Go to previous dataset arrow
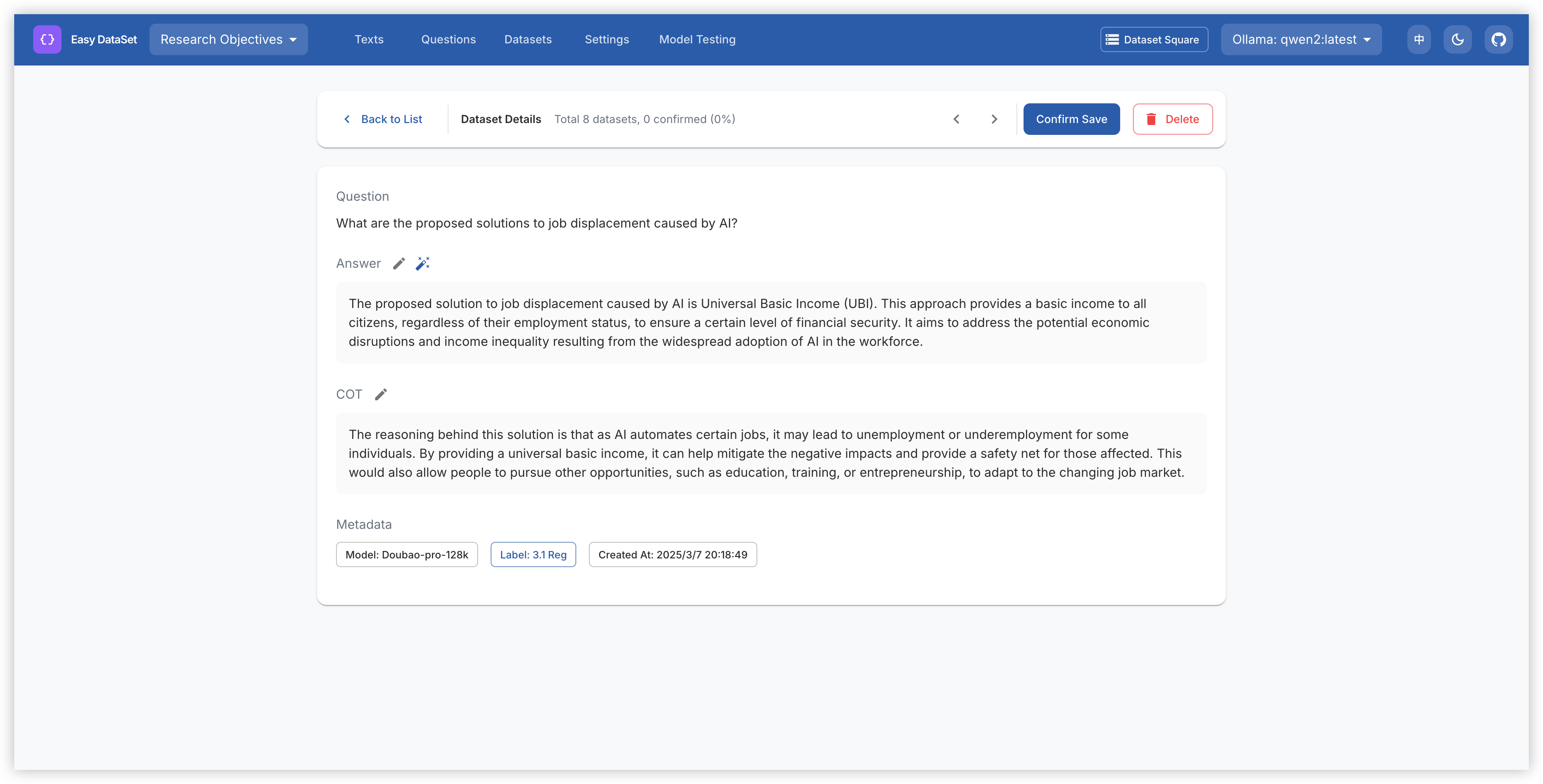Screen dimensions: 1543x784 click(x=956, y=119)
